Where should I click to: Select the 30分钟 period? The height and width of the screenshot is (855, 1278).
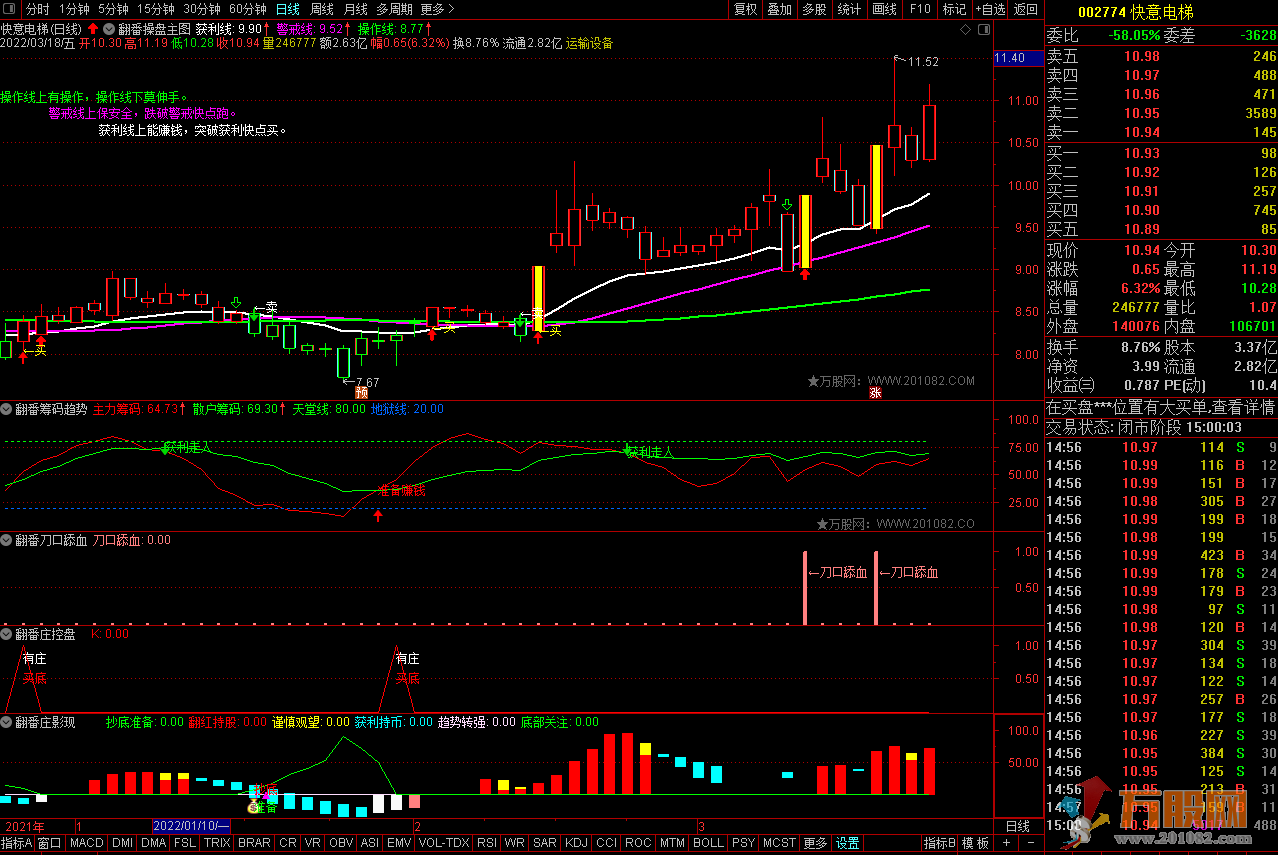[x=202, y=9]
